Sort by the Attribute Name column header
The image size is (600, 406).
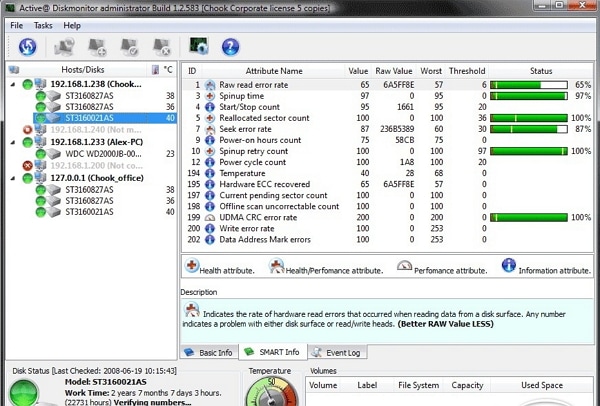(274, 71)
